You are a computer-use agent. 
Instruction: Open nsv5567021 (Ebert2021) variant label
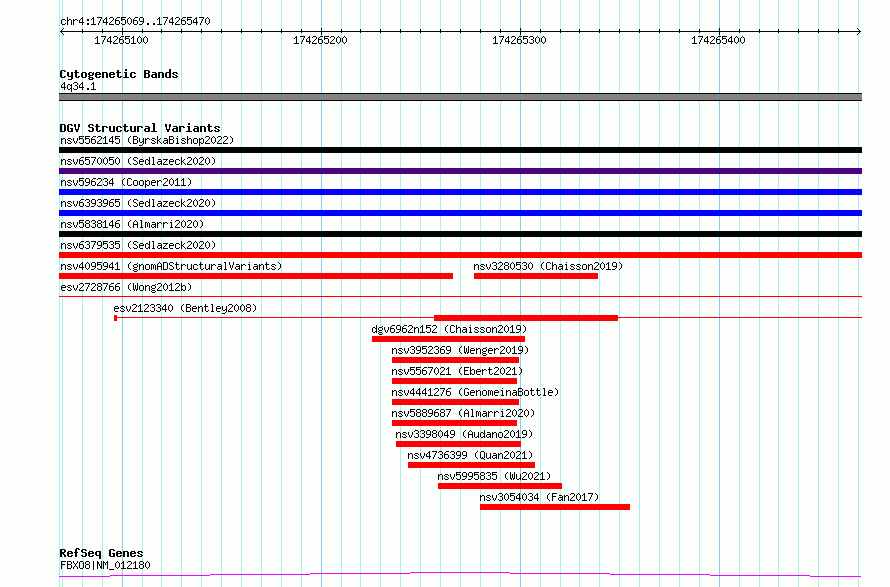pyautogui.click(x=457, y=371)
